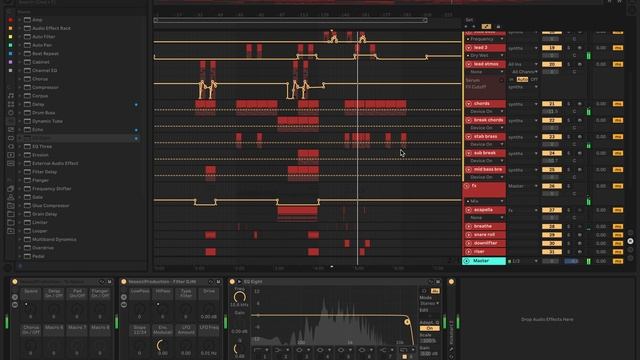The height and width of the screenshot is (360, 640).
Task: Click the arrow icon on stab brass track
Action: click(x=469, y=137)
